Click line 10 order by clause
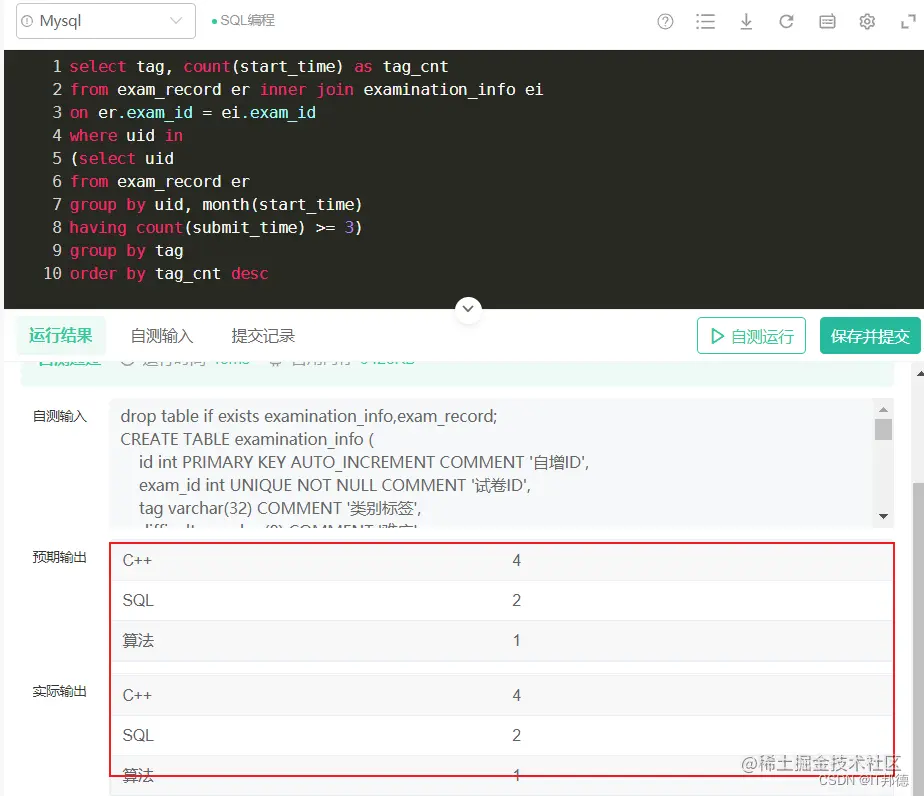 169,273
